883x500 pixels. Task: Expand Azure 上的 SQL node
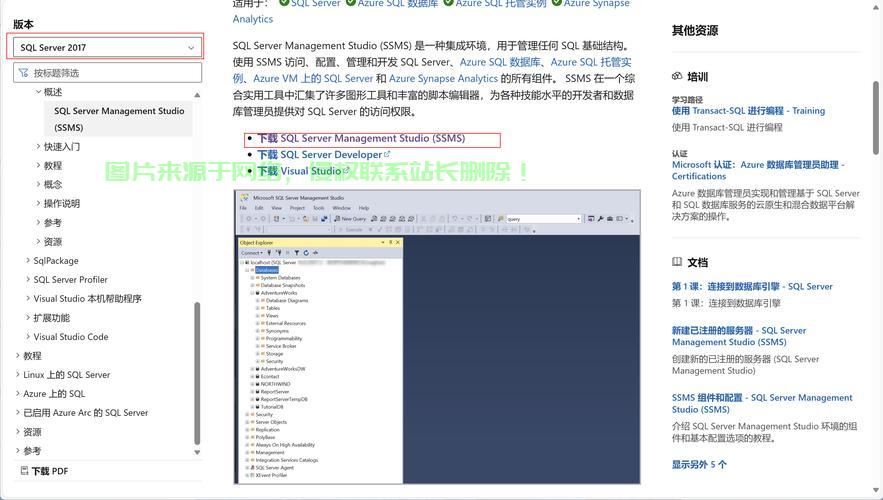coord(18,394)
